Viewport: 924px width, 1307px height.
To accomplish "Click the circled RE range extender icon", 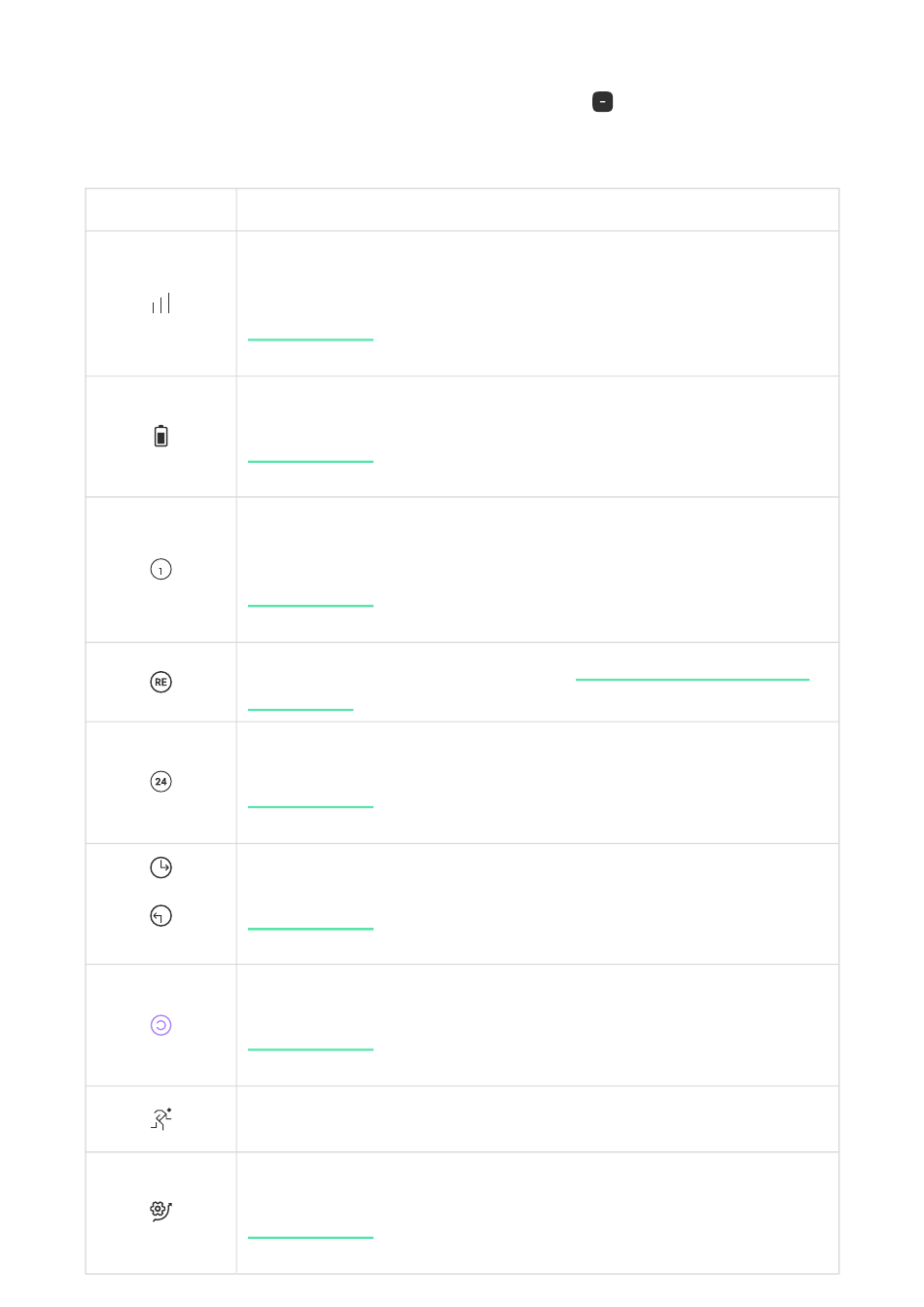I will [x=161, y=682].
